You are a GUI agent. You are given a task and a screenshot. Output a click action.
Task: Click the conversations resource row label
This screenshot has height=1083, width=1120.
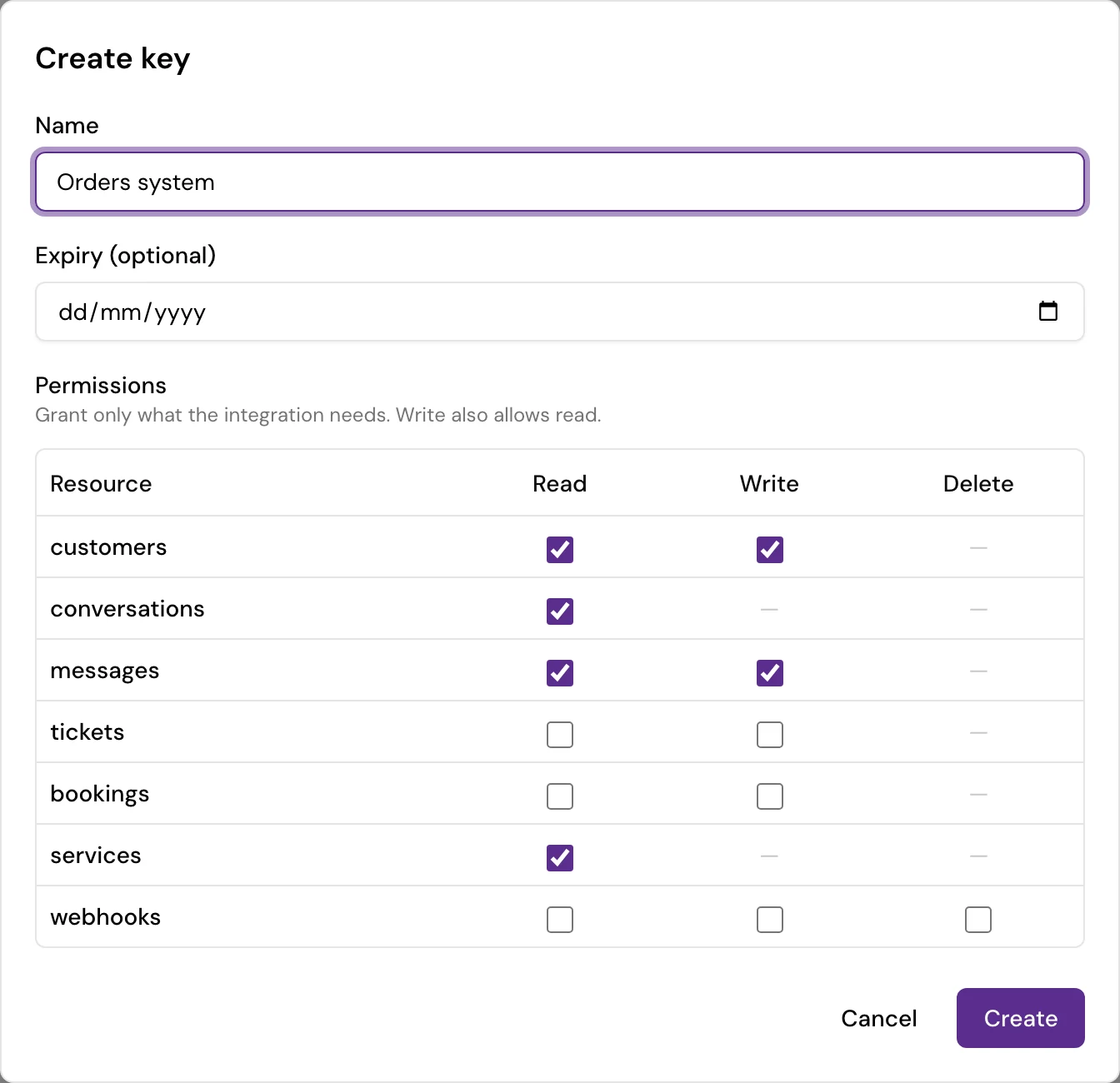tap(127, 609)
